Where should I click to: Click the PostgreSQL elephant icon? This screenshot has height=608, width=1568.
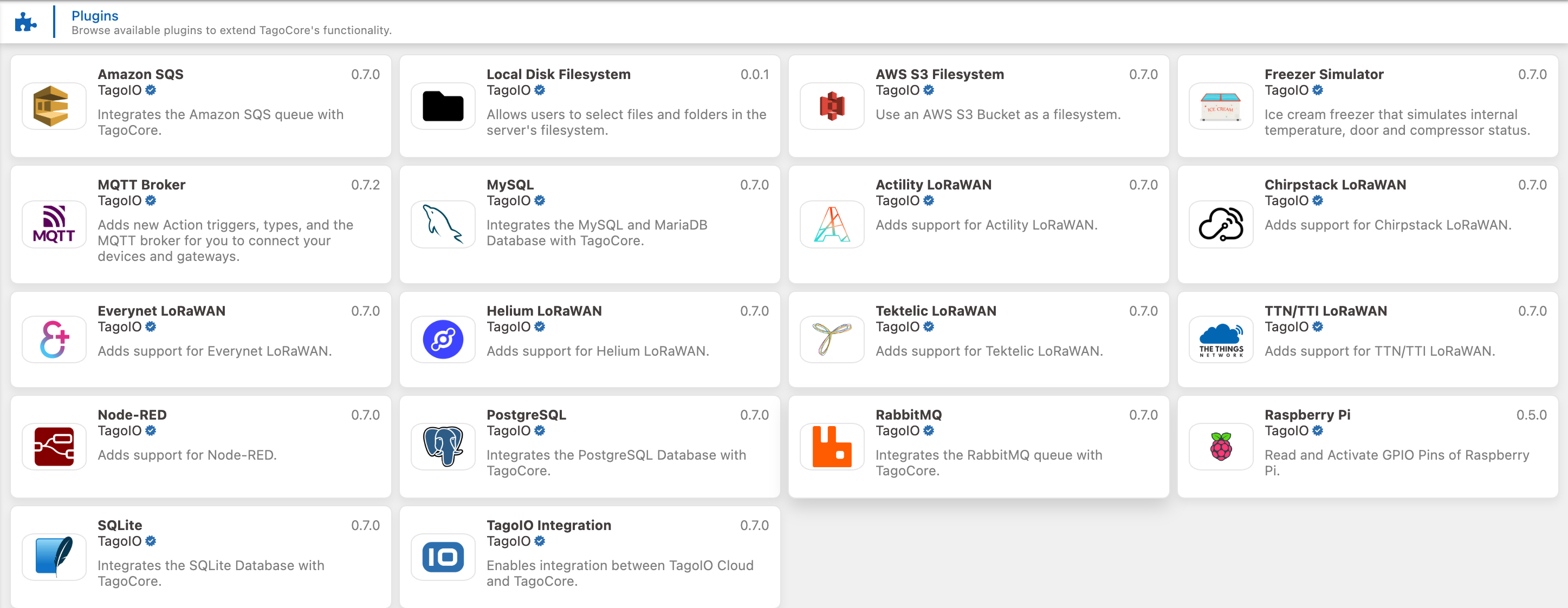click(x=443, y=447)
